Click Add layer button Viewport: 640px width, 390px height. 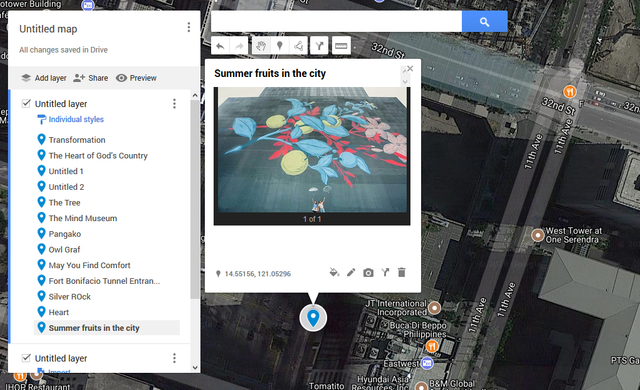tap(44, 78)
